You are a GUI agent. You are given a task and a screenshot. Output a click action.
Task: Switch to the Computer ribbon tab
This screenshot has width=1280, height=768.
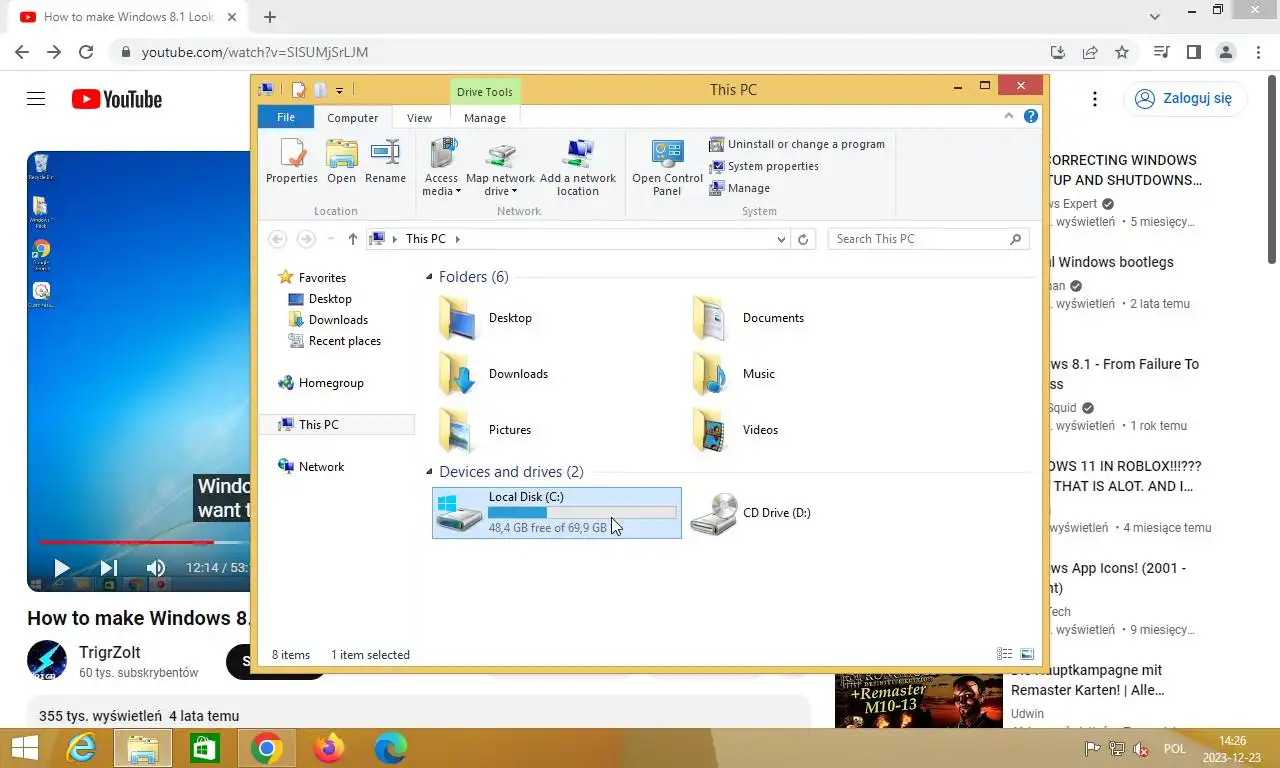click(x=353, y=117)
